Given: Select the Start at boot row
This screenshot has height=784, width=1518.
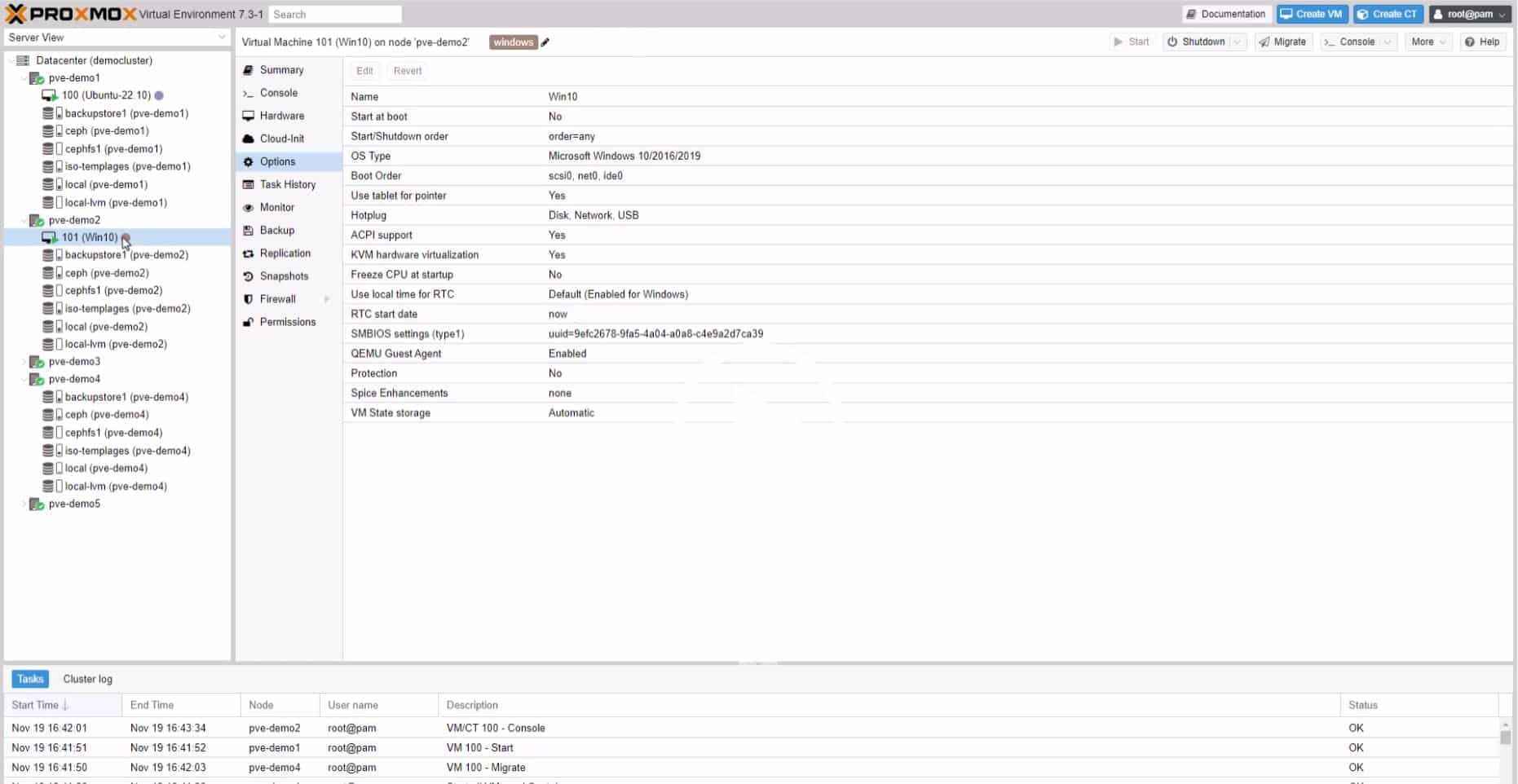Looking at the screenshot, I should (928, 117).
